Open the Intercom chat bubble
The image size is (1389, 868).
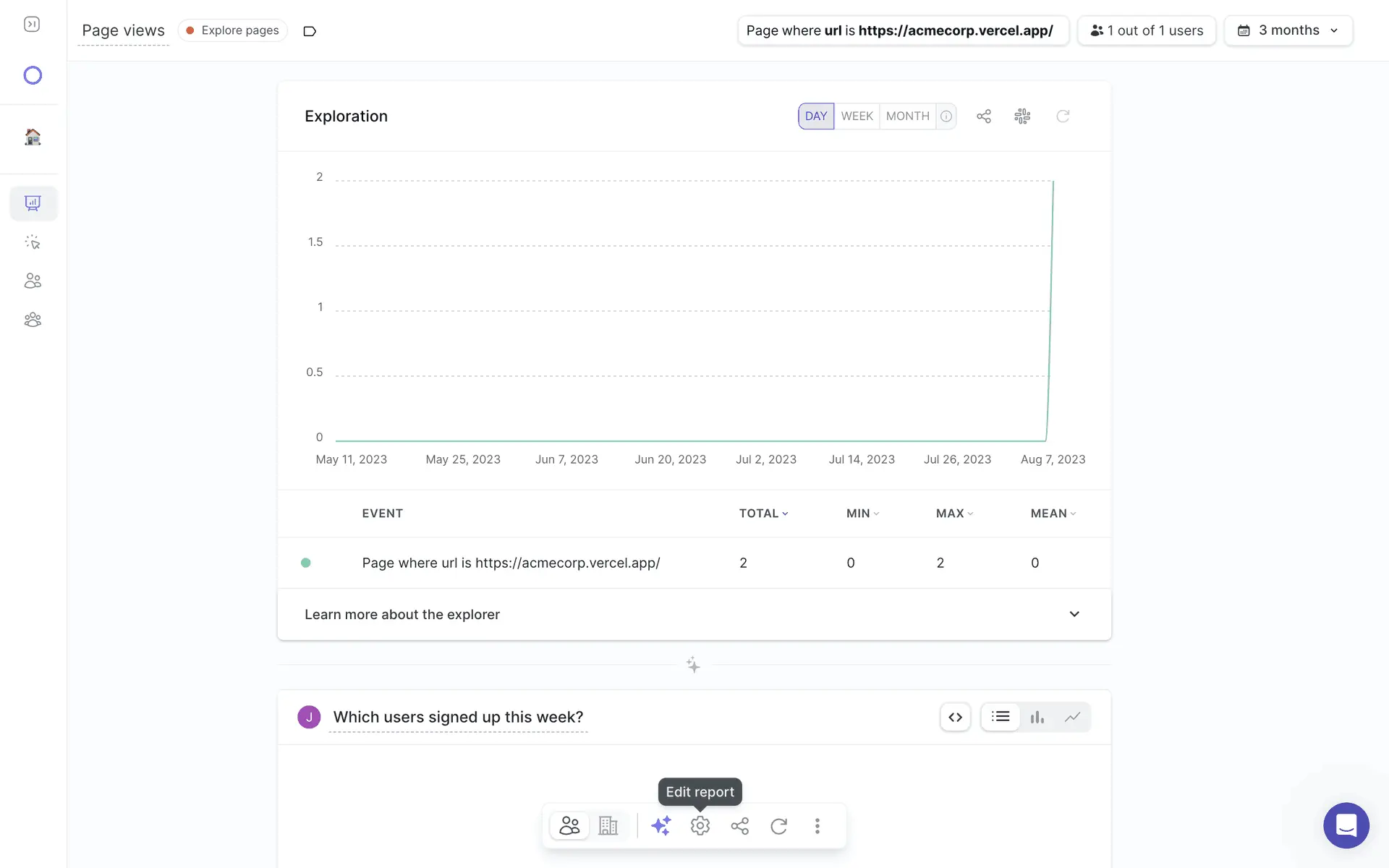tap(1346, 825)
